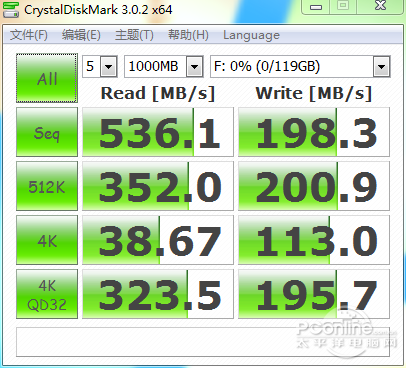Click the 4K QD32 write result 195.7
The height and width of the screenshot is (368, 406).
(314, 294)
